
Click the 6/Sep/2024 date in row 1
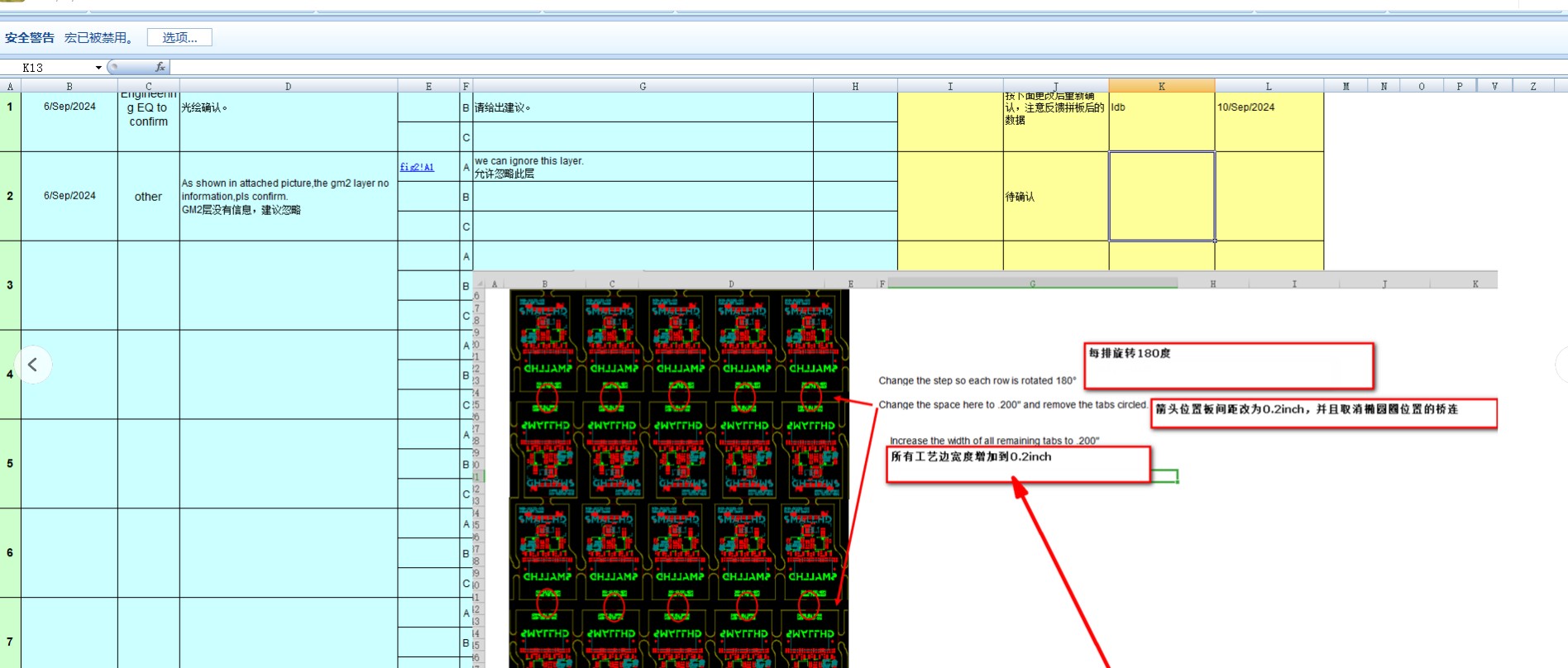point(69,107)
